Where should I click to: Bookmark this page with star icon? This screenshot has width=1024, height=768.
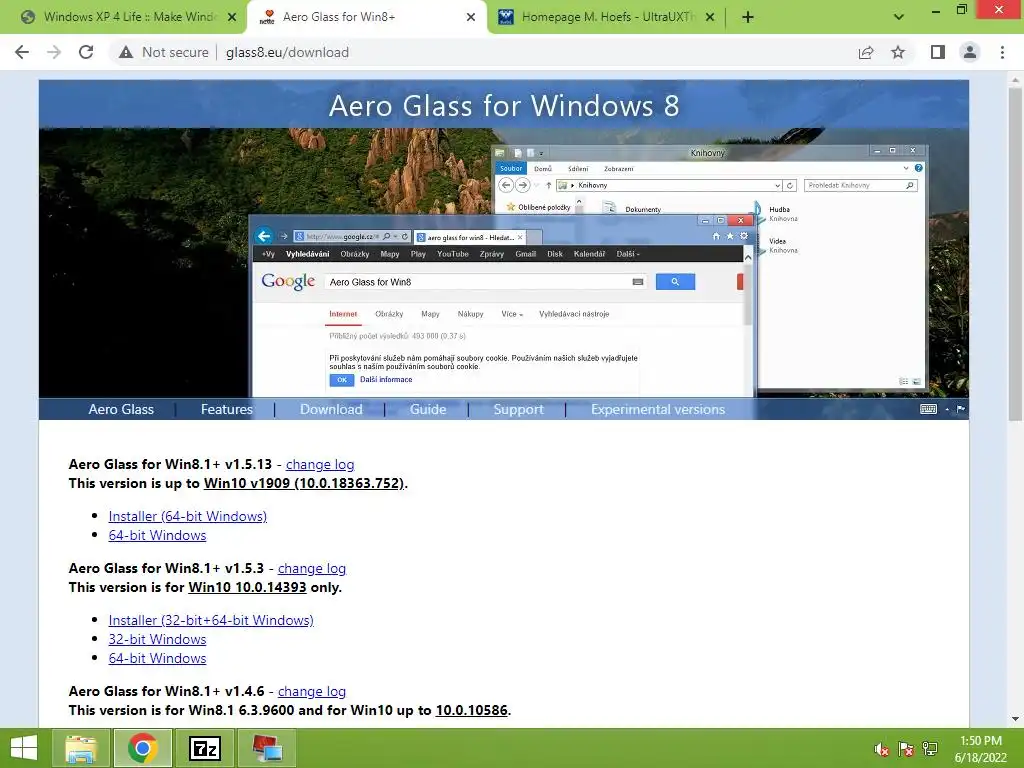coord(899,52)
